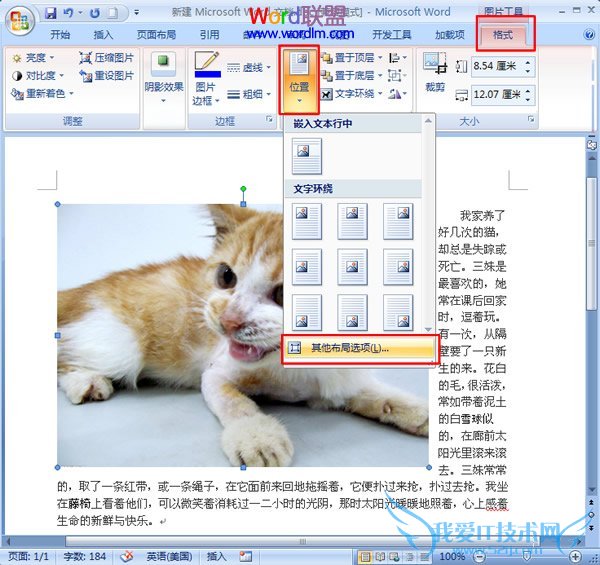Switch to the 开始 tab

pos(60,35)
